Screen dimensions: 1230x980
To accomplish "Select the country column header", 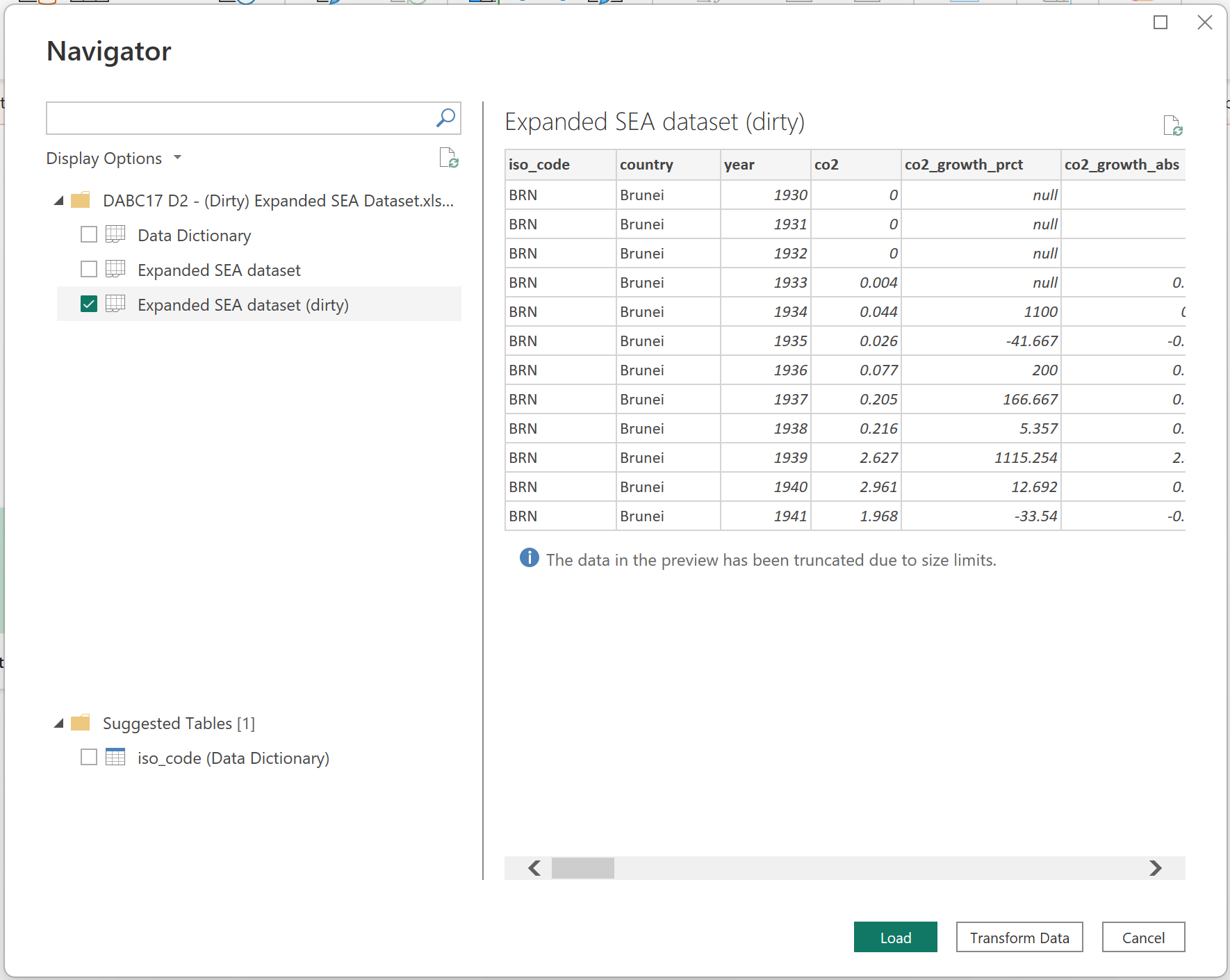I will [x=646, y=165].
